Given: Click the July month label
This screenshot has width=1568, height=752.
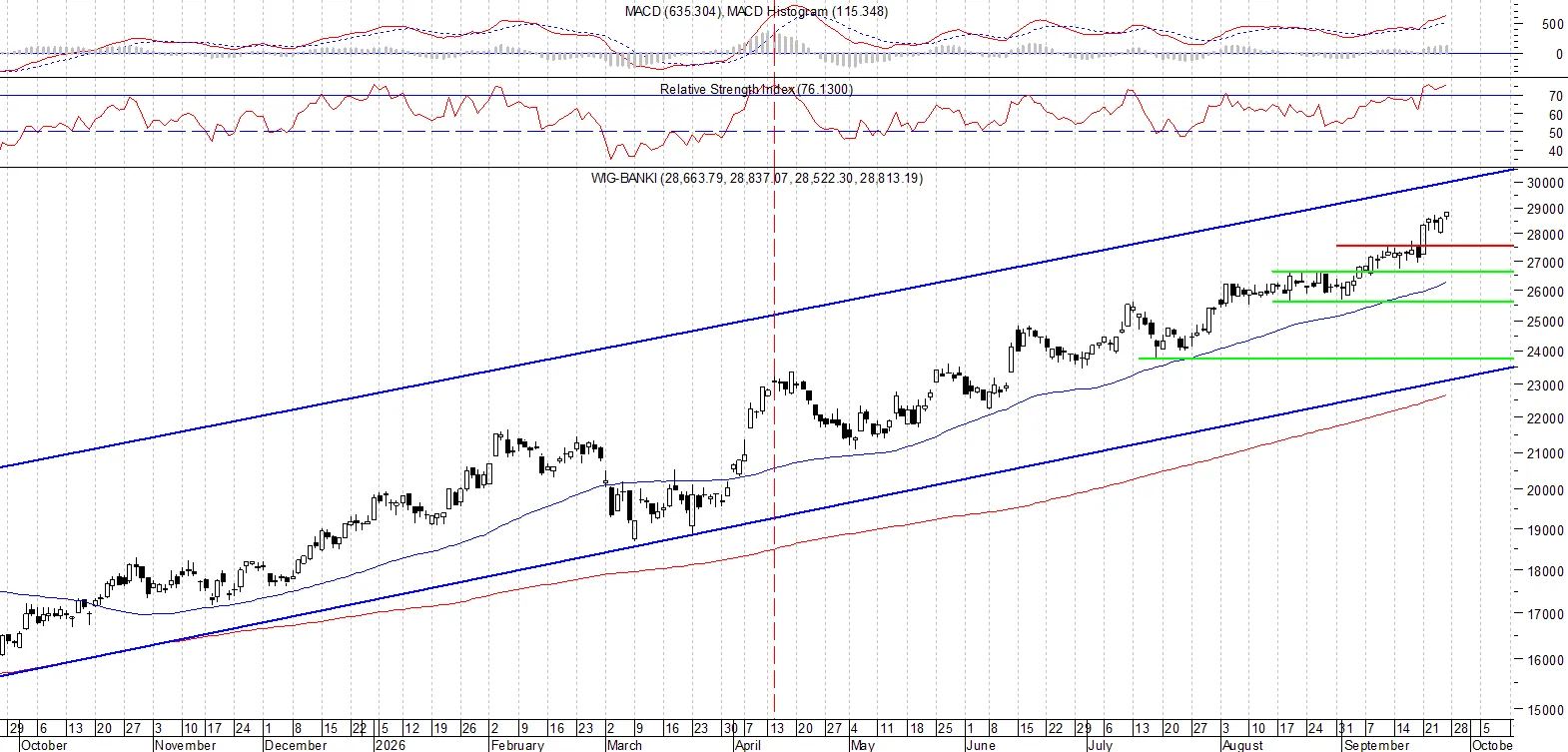Looking at the screenshot, I should tap(1100, 745).
